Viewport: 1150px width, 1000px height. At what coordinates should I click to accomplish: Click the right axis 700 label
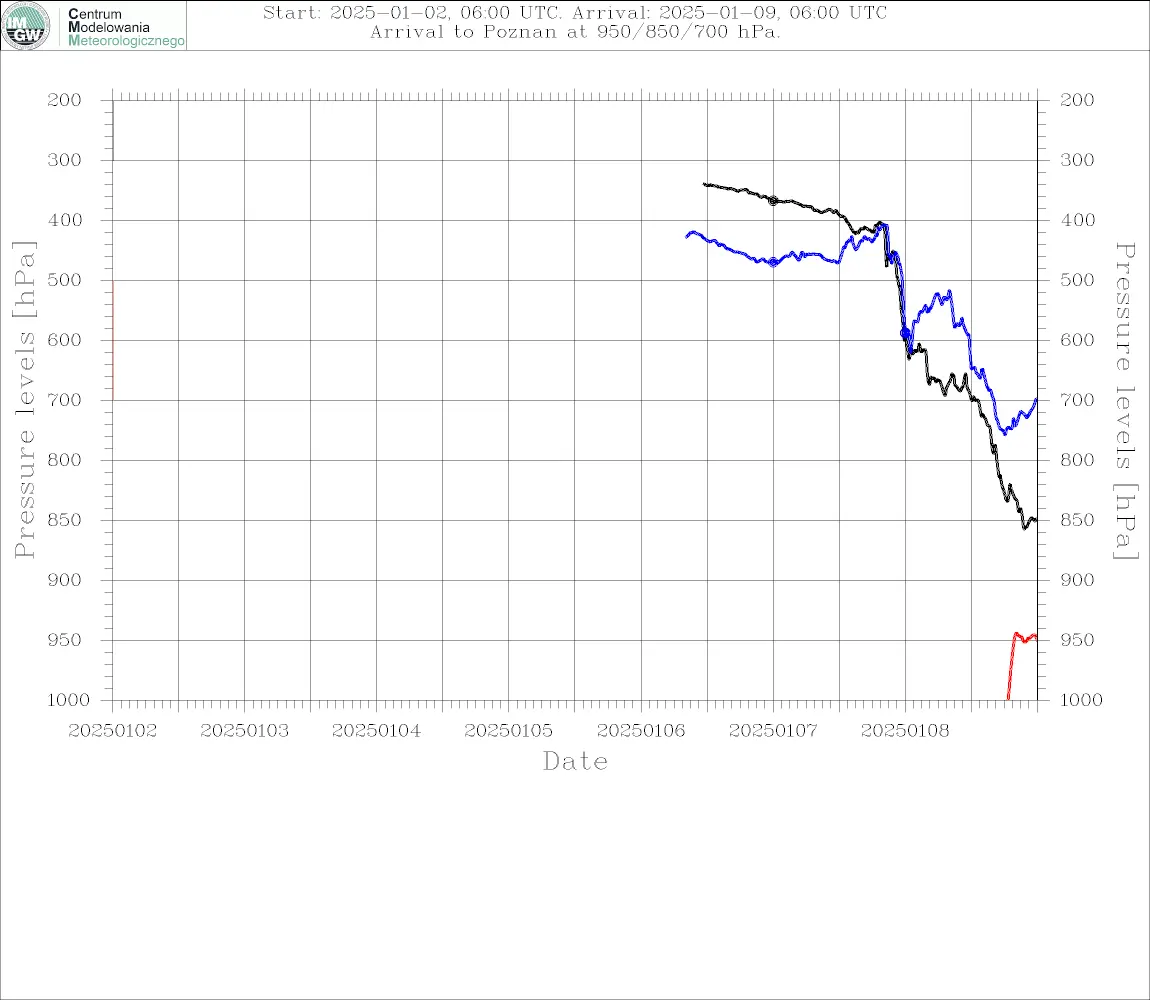pos(1077,401)
